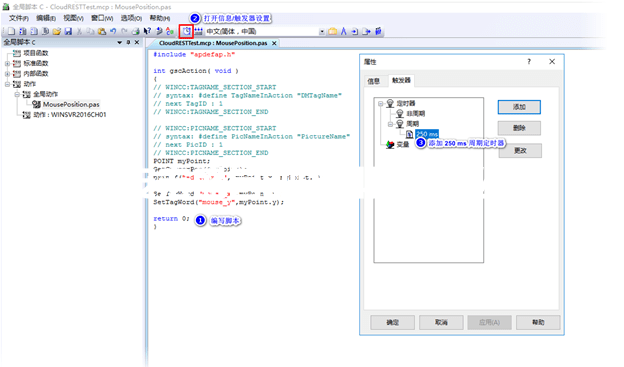Select the CloudRESTTest.mcp : MousePosition.pas editor tab

click(x=213, y=43)
